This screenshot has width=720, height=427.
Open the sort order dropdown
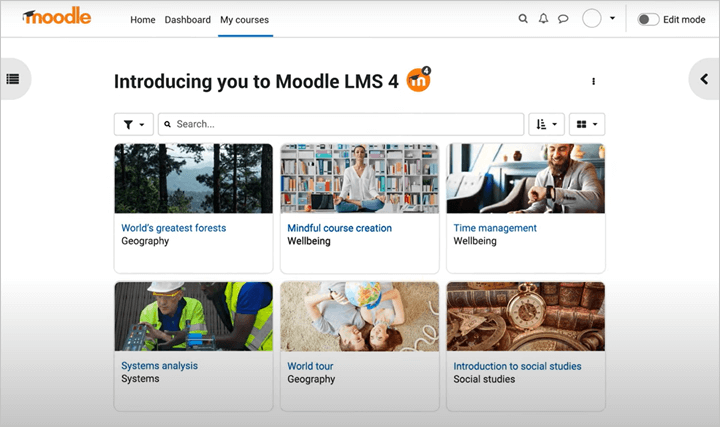[546, 124]
